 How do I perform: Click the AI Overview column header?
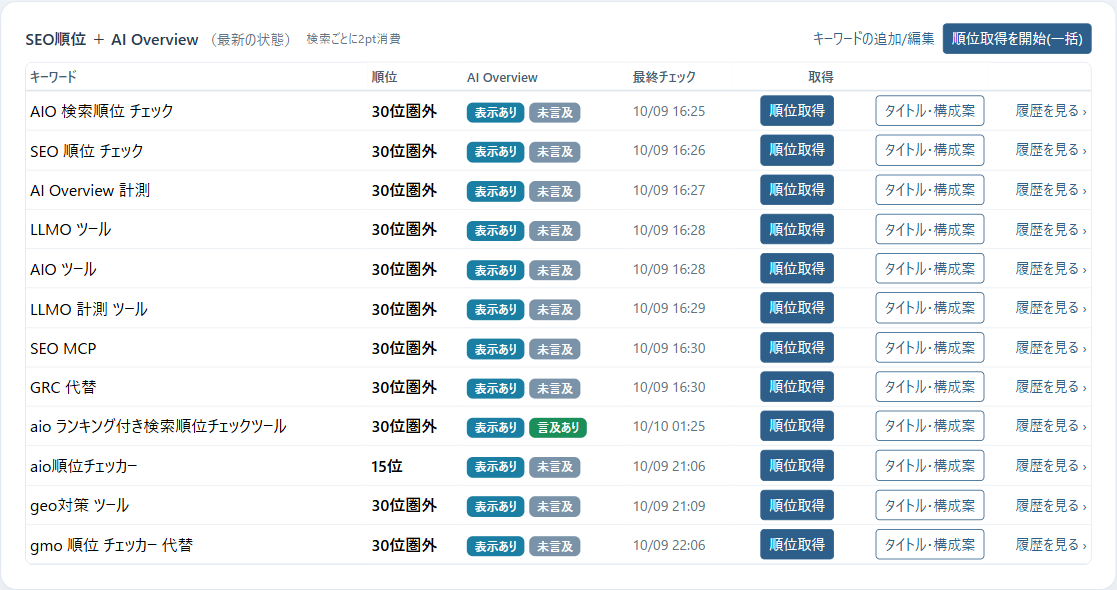tap(502, 78)
